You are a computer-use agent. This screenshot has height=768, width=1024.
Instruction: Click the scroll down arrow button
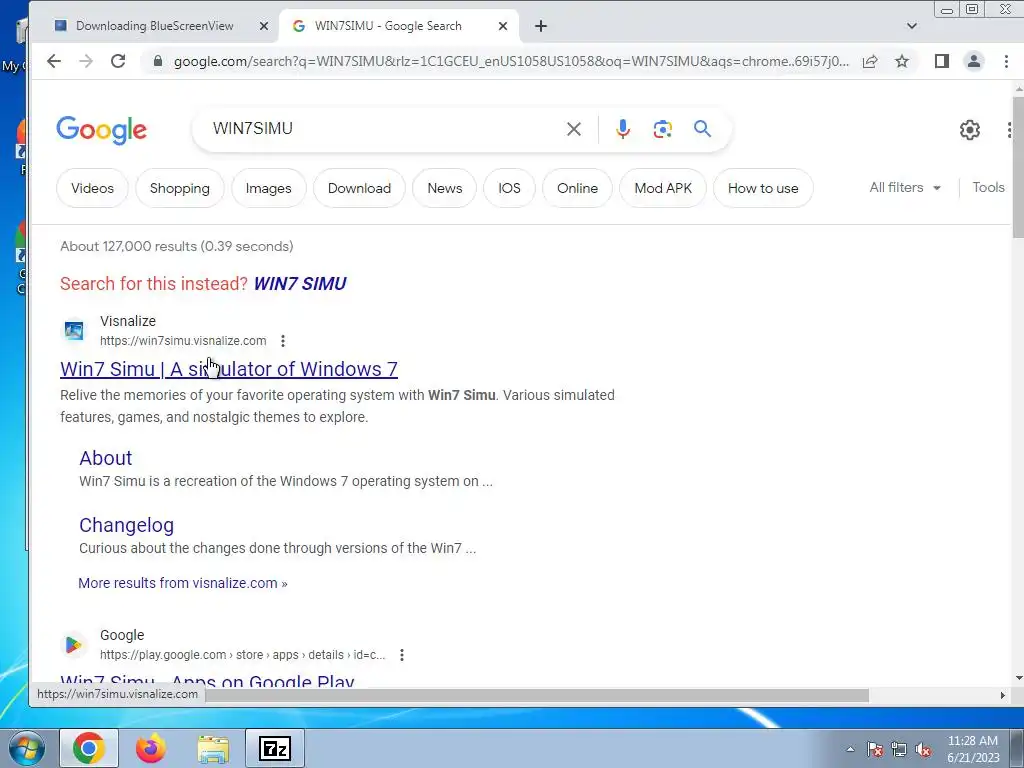(x=1018, y=679)
